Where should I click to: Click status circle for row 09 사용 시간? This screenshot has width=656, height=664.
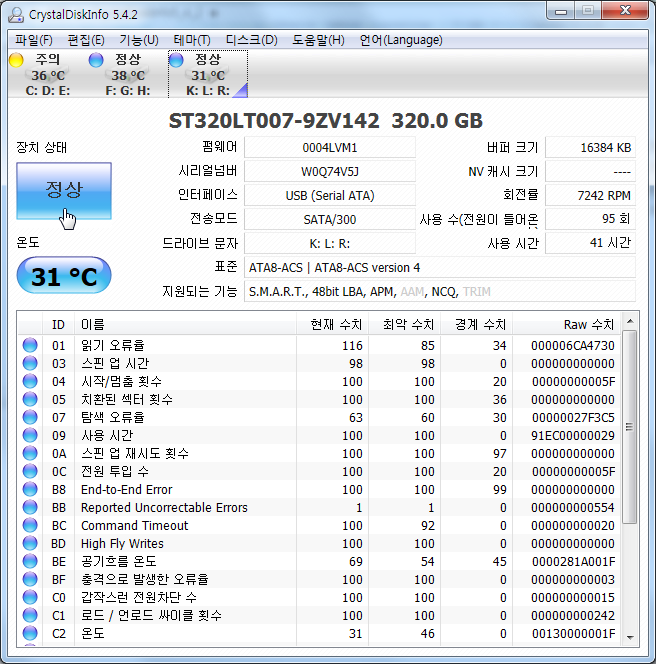tap(30, 435)
